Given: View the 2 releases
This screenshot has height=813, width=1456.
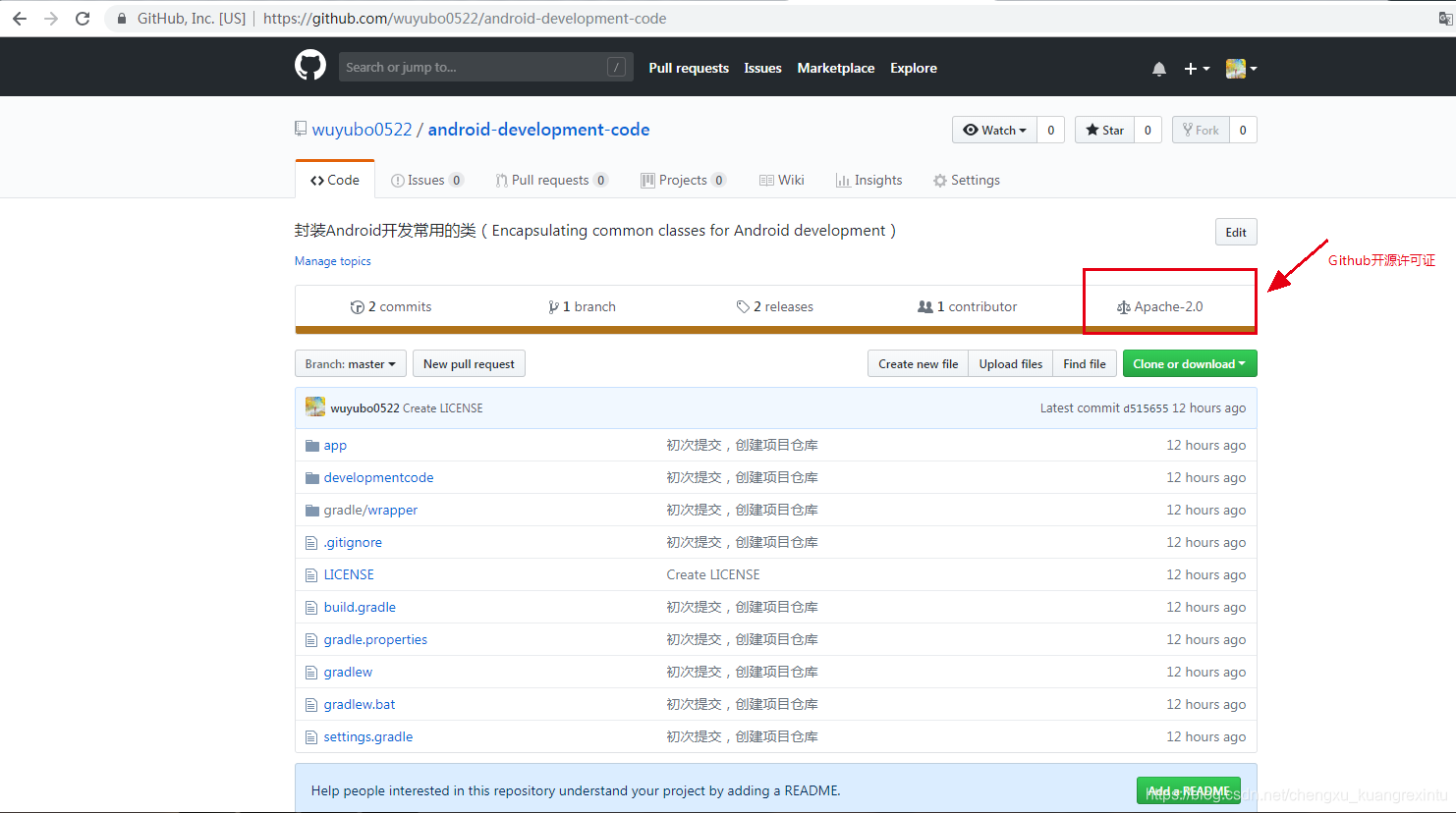Looking at the screenshot, I should click(775, 306).
